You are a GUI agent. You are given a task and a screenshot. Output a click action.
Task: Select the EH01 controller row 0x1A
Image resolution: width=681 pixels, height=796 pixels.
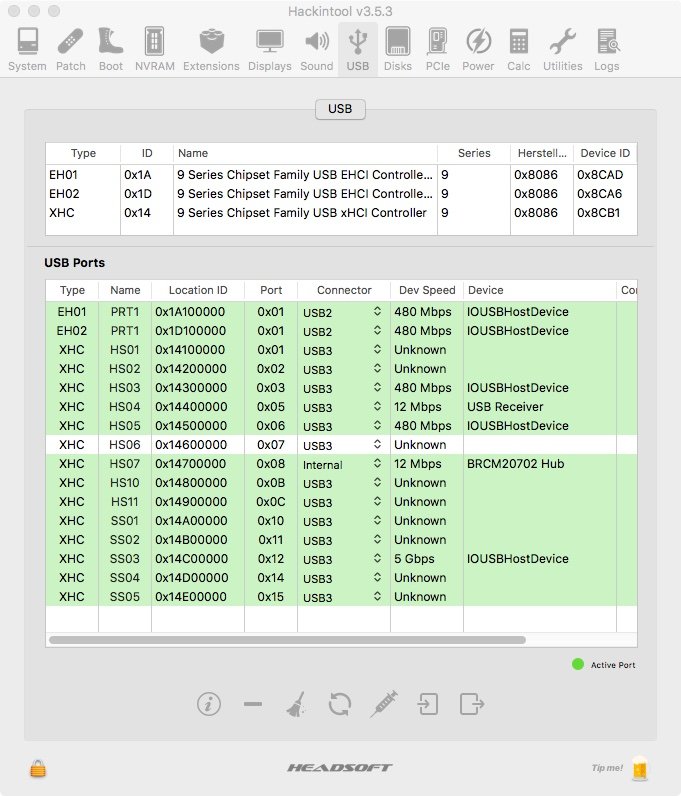341,175
